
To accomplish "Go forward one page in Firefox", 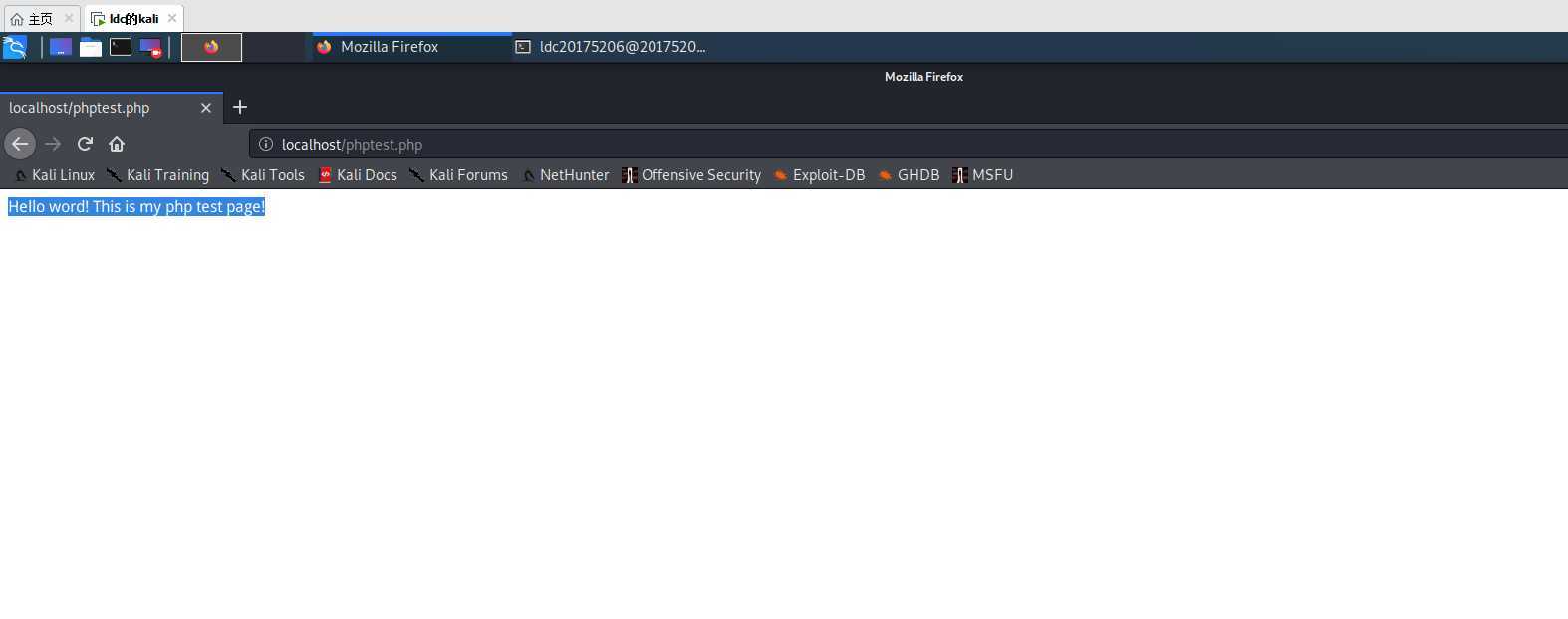I will click(x=53, y=144).
